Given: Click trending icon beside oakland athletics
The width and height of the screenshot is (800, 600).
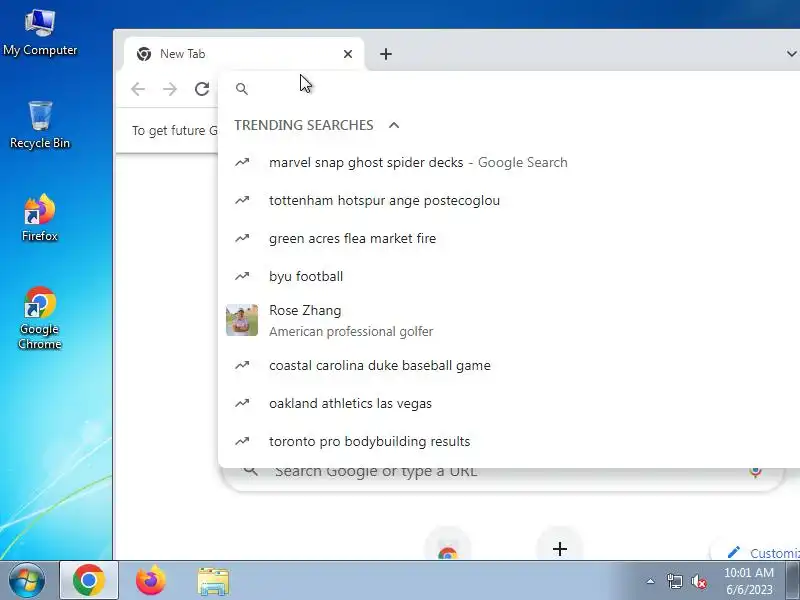Looking at the screenshot, I should pos(242,404).
